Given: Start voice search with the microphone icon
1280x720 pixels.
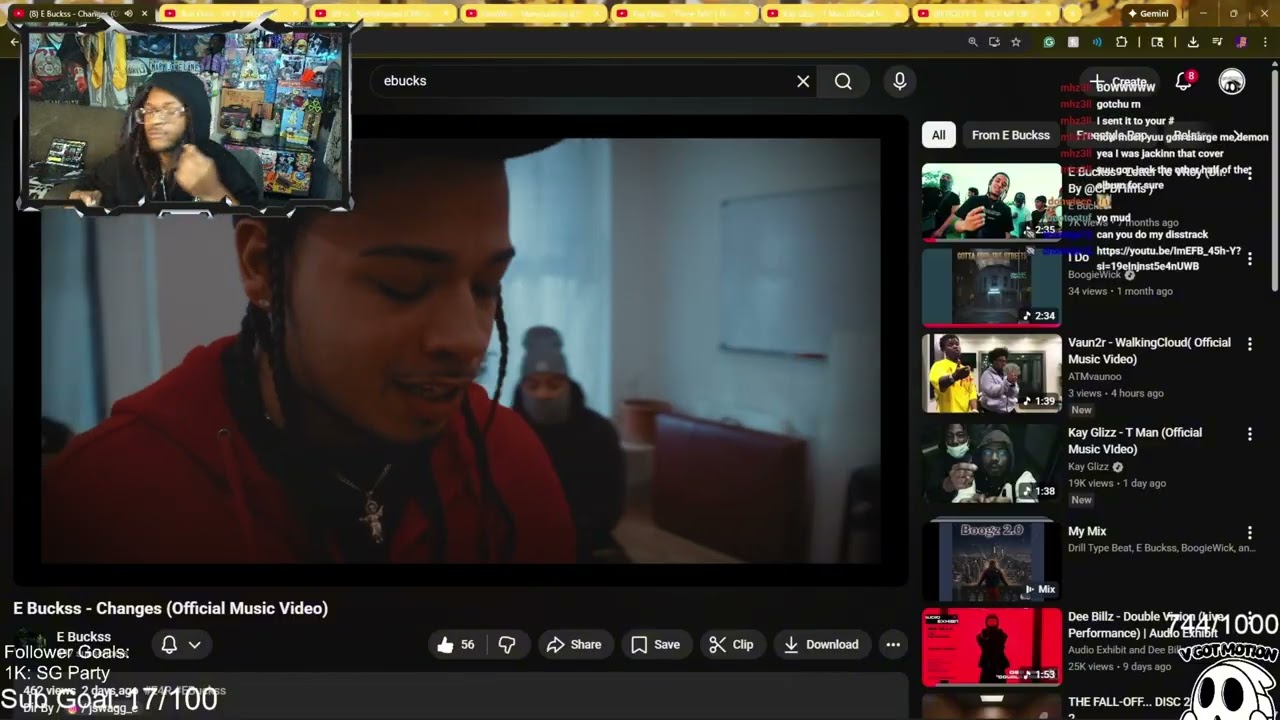Looking at the screenshot, I should point(900,81).
